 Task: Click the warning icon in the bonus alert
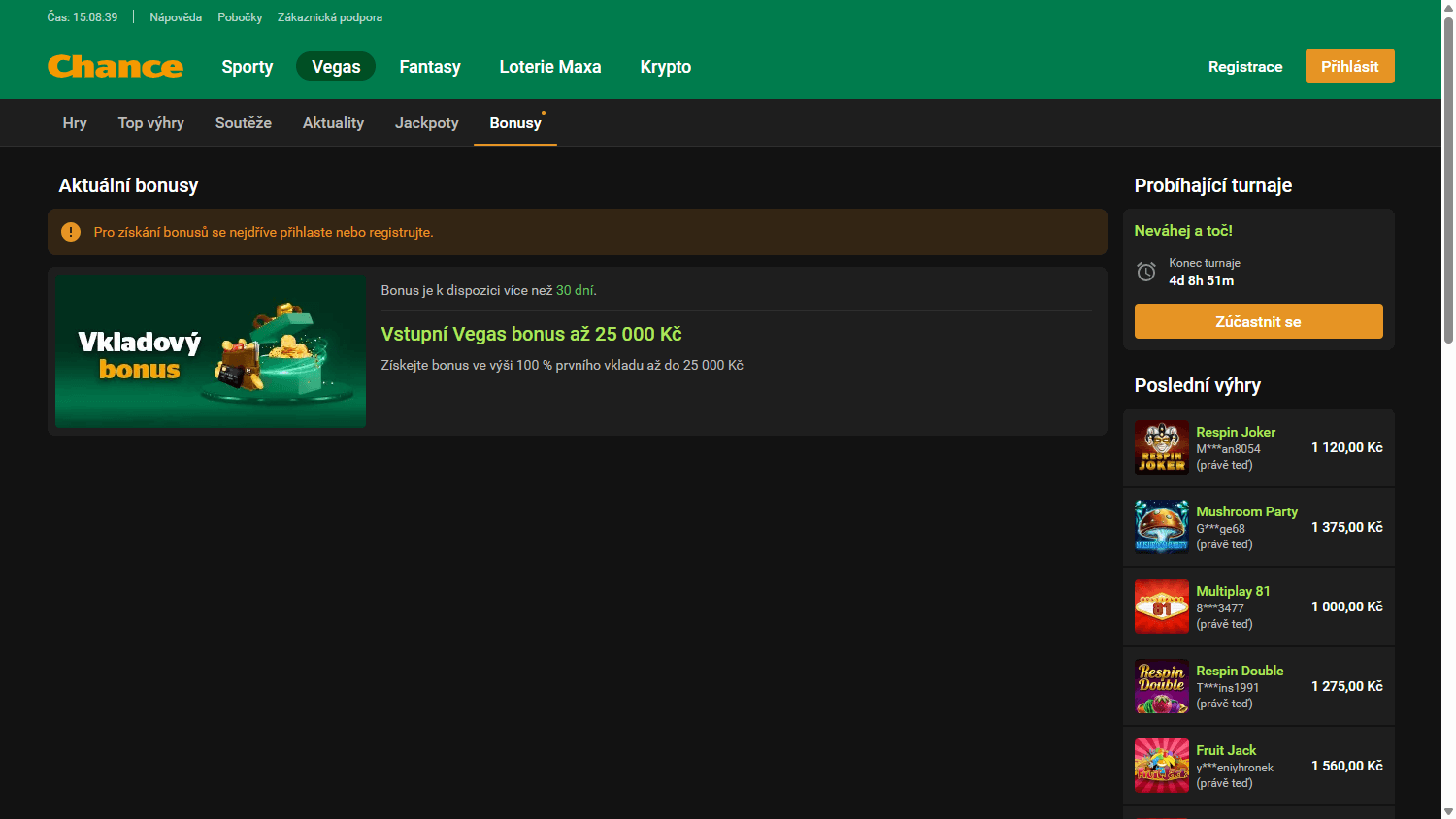69,232
